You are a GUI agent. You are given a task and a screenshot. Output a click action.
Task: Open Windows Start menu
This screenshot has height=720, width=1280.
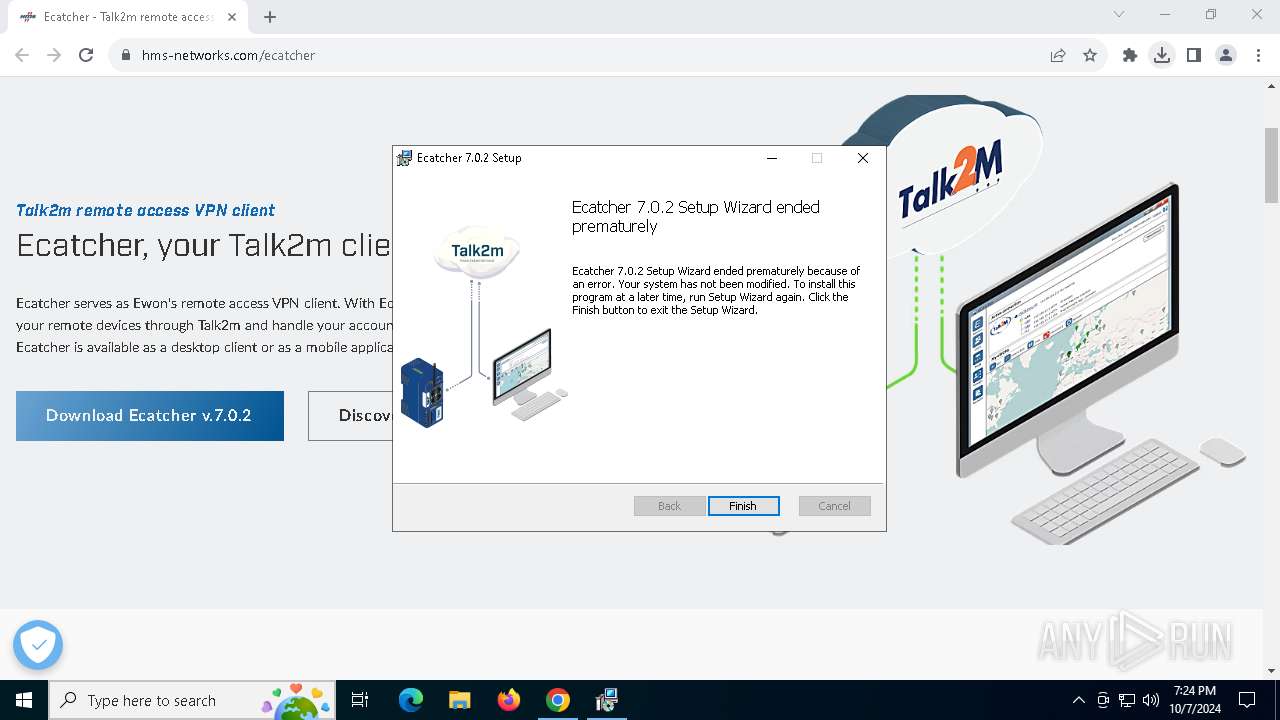pyautogui.click(x=24, y=700)
